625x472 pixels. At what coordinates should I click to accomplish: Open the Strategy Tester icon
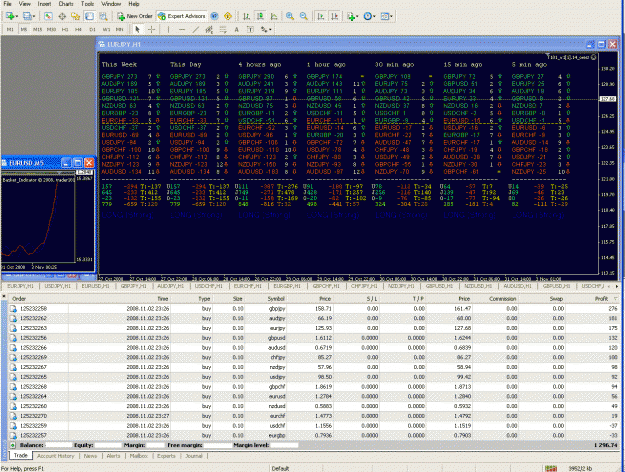click(x=103, y=16)
